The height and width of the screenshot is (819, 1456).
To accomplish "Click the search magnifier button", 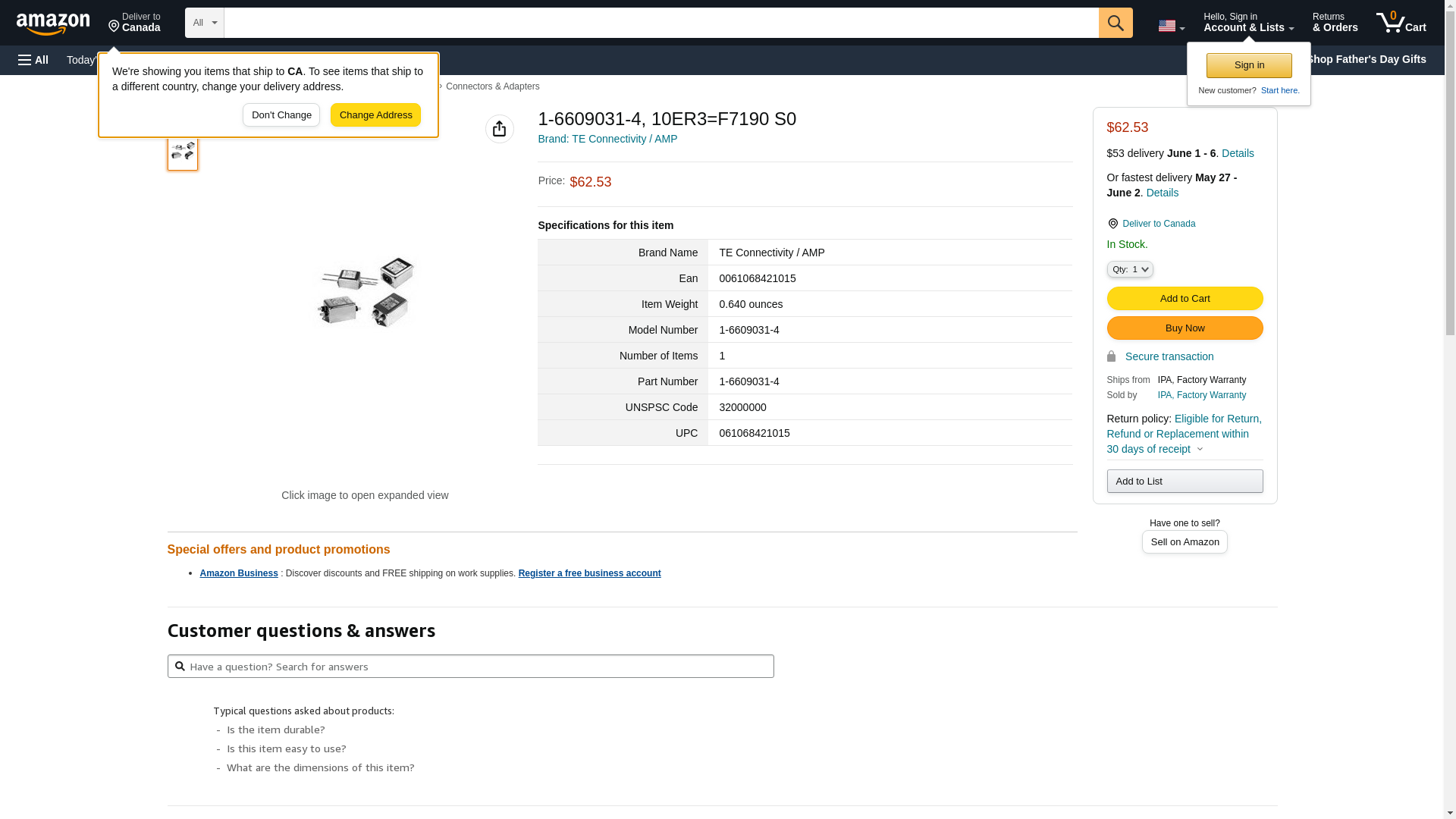I will [1116, 23].
